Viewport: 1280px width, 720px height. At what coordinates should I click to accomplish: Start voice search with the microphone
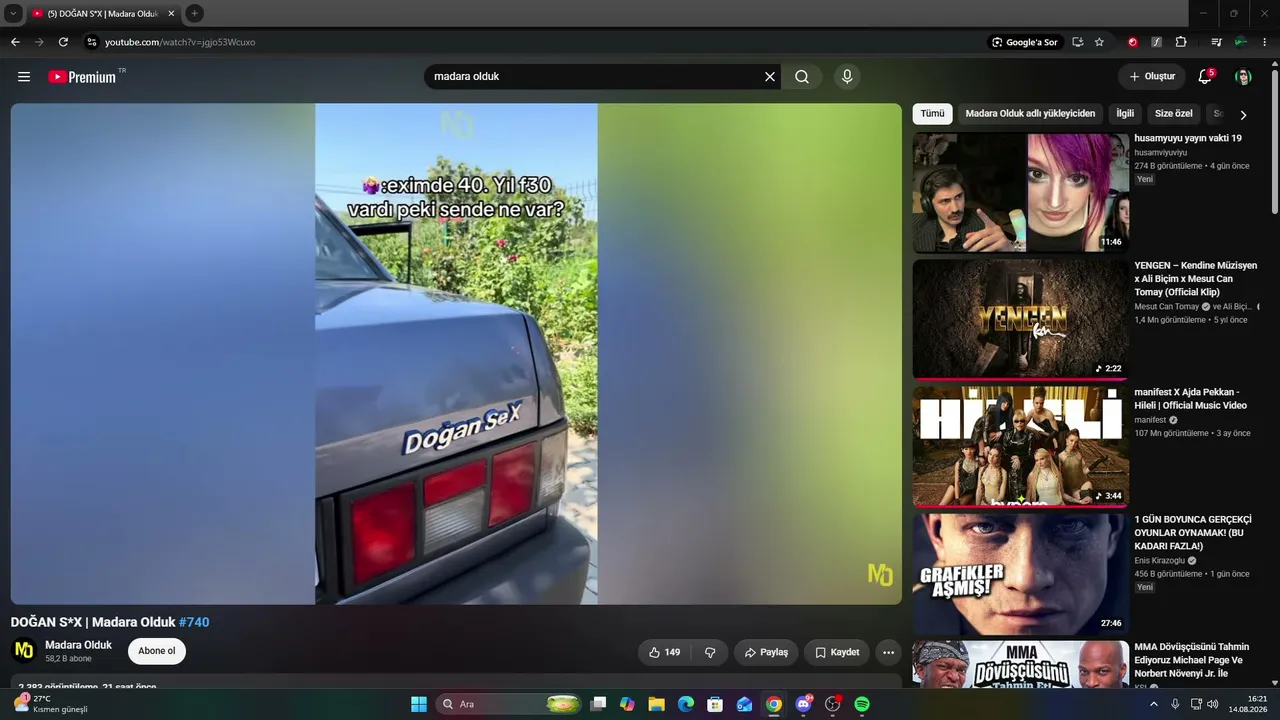click(x=847, y=77)
